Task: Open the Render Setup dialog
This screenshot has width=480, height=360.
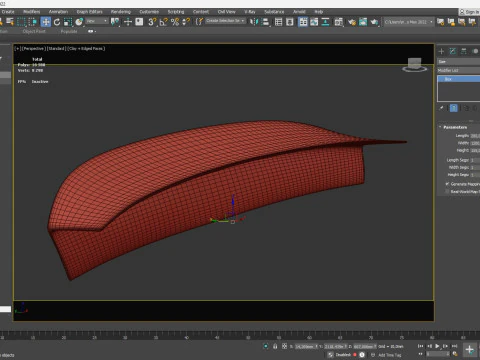Action: pos(352,22)
